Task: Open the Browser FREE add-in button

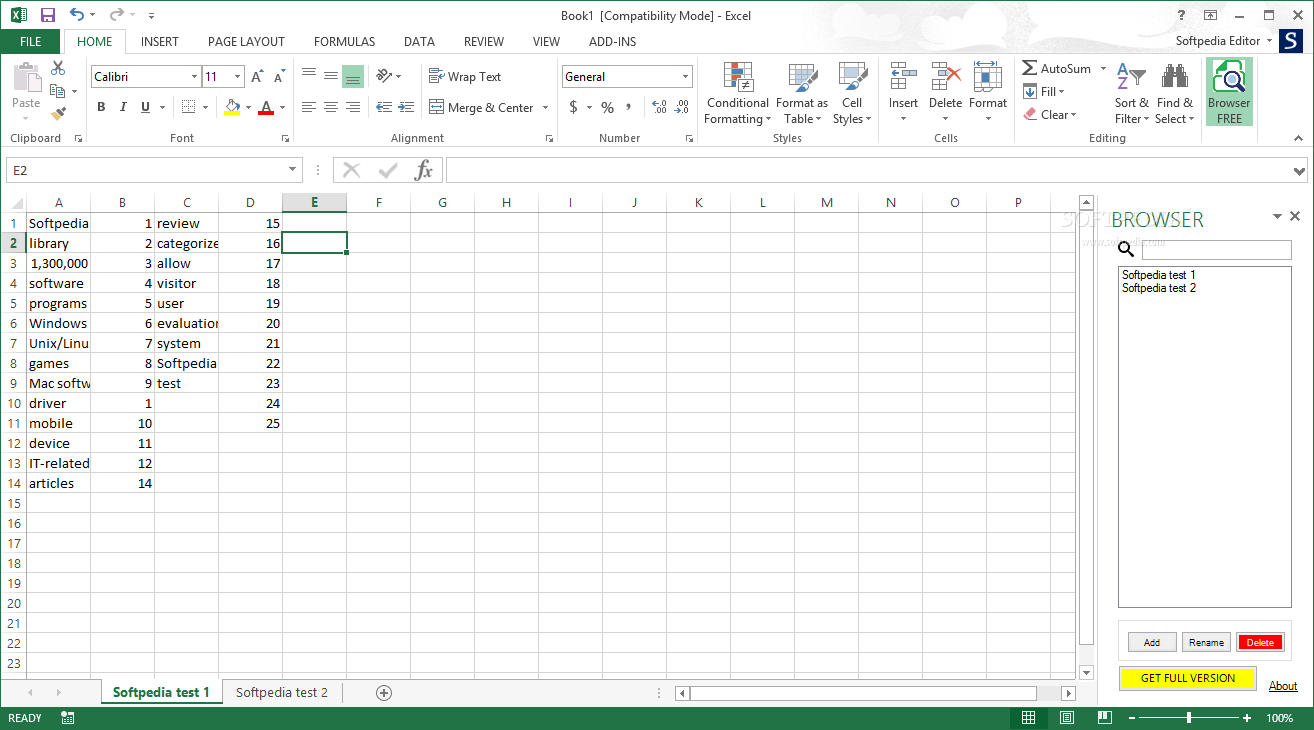Action: (1229, 92)
